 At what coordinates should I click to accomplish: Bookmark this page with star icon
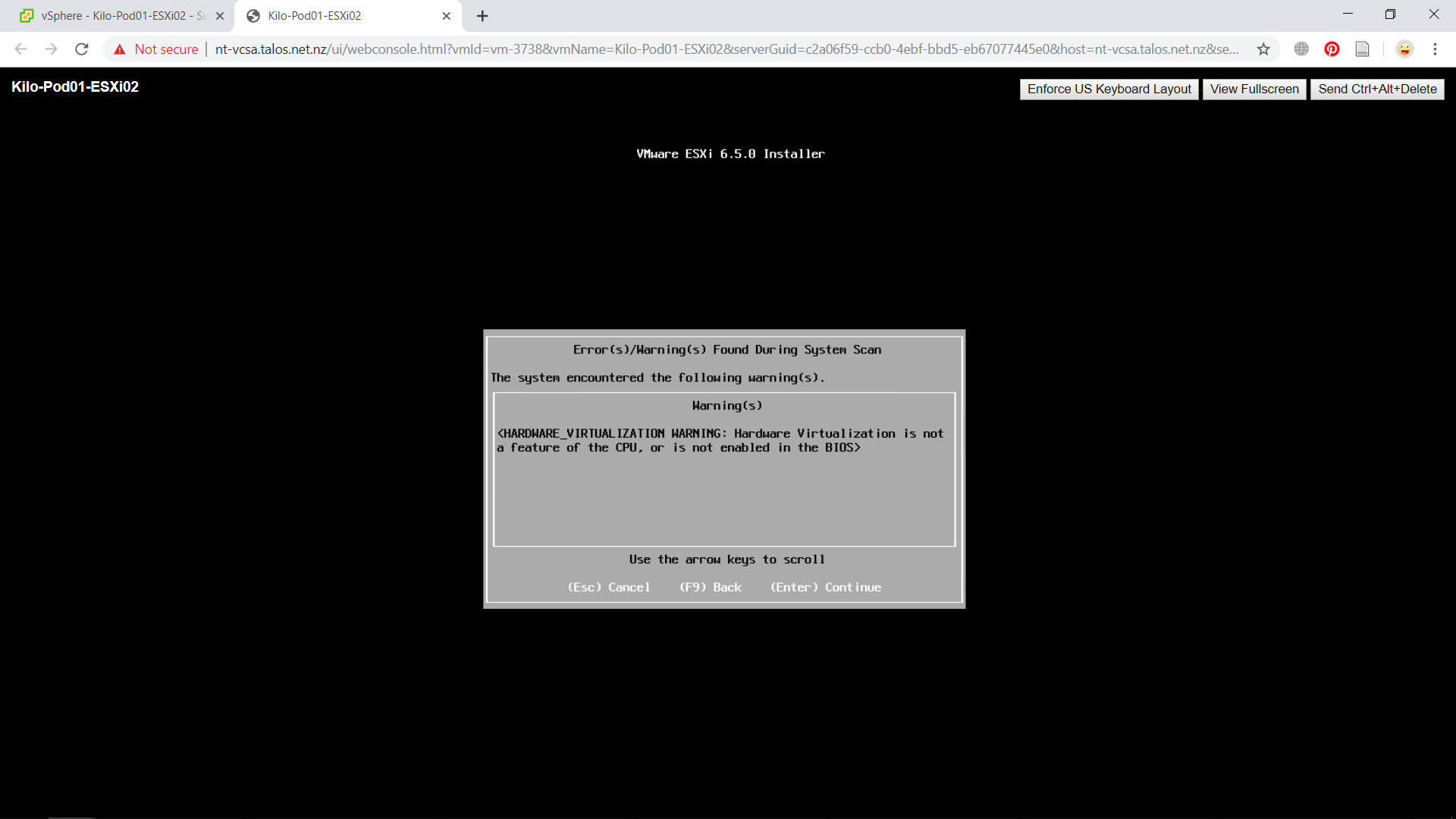pyautogui.click(x=1263, y=49)
